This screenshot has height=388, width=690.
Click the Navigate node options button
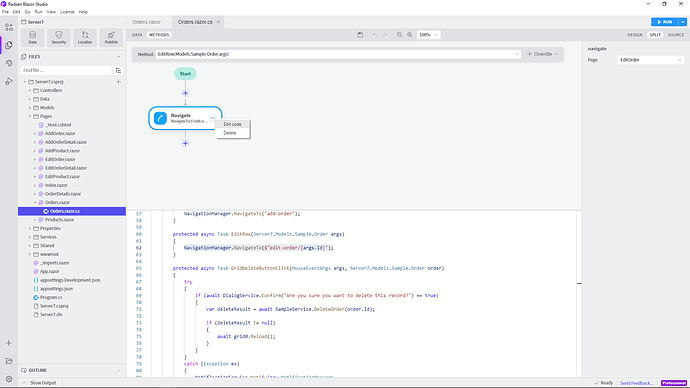213,118
